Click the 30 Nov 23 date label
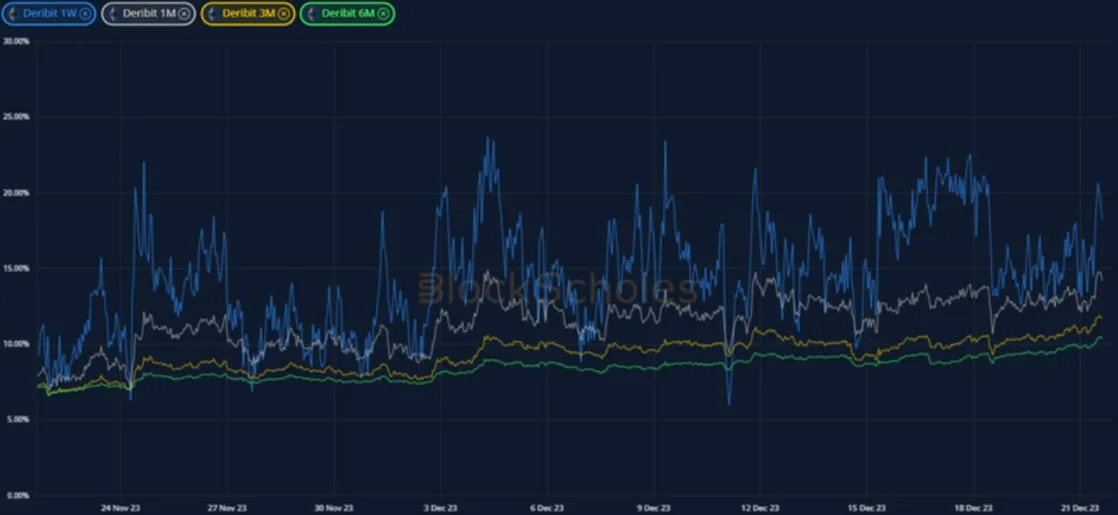Screen dimensions: 1118x515 [334, 508]
